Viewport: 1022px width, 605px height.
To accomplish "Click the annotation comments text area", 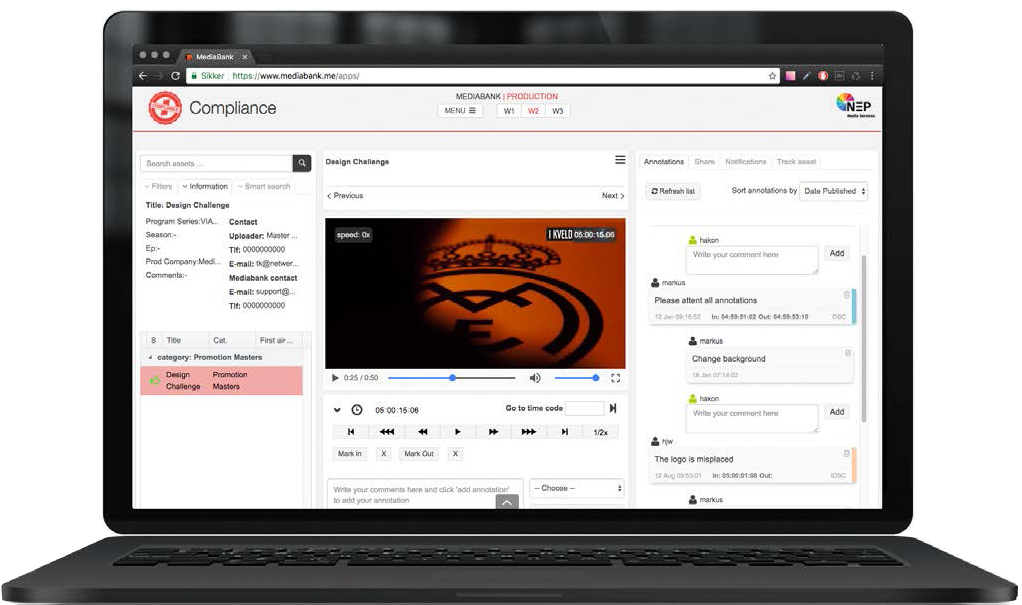I will pos(425,494).
